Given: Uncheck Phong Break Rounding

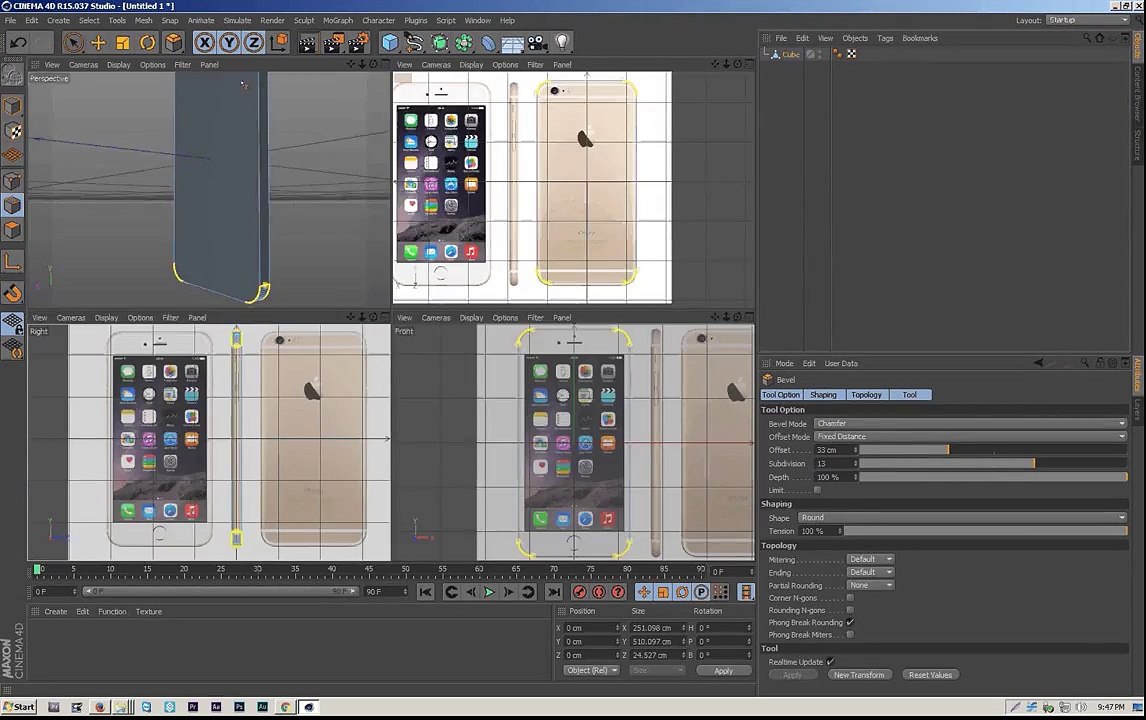Looking at the screenshot, I should pos(850,623).
